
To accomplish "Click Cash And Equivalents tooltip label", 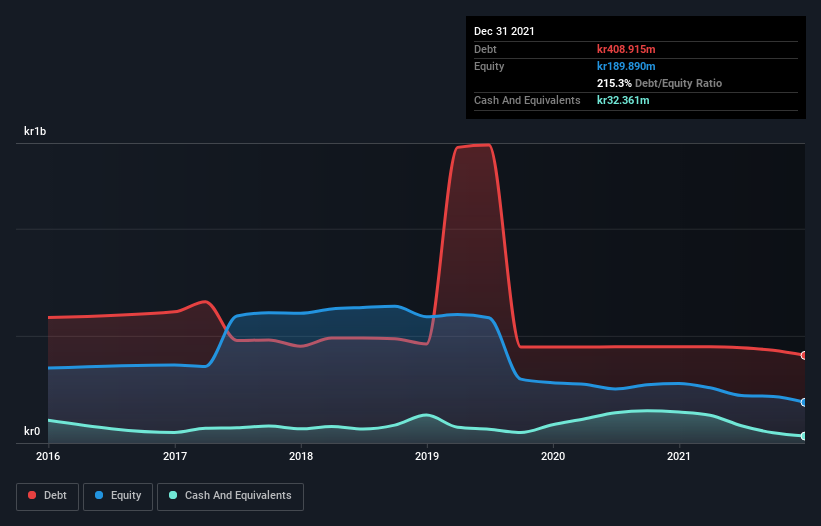I will pyautogui.click(x=527, y=100).
